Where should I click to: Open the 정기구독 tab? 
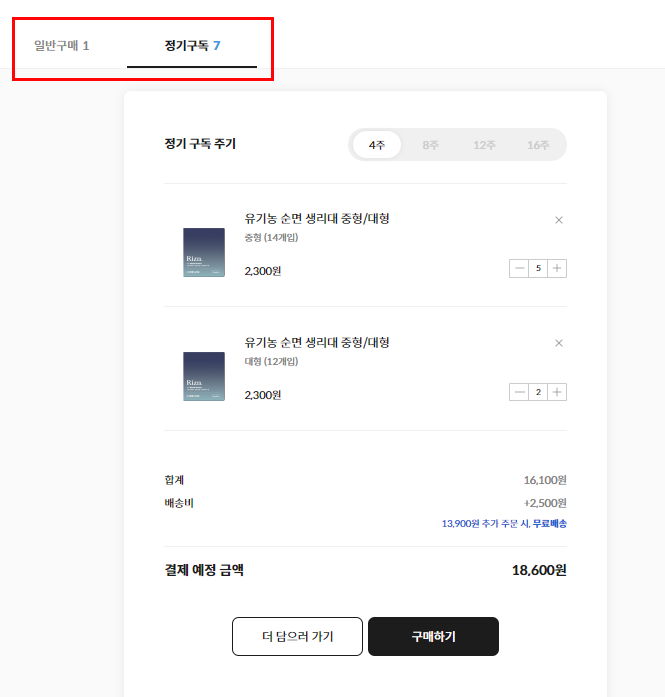point(192,46)
